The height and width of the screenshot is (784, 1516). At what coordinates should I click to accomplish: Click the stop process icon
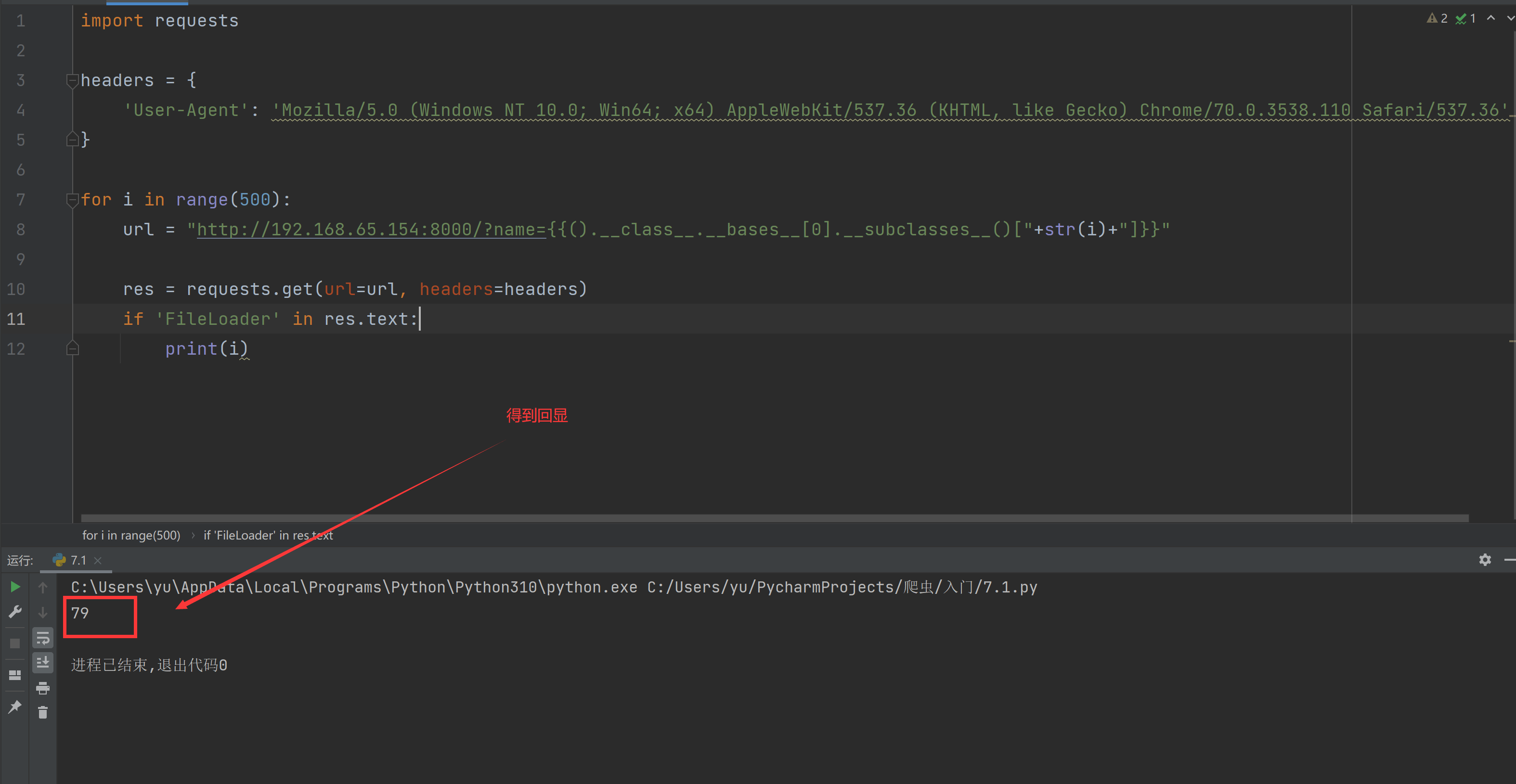tap(15, 643)
